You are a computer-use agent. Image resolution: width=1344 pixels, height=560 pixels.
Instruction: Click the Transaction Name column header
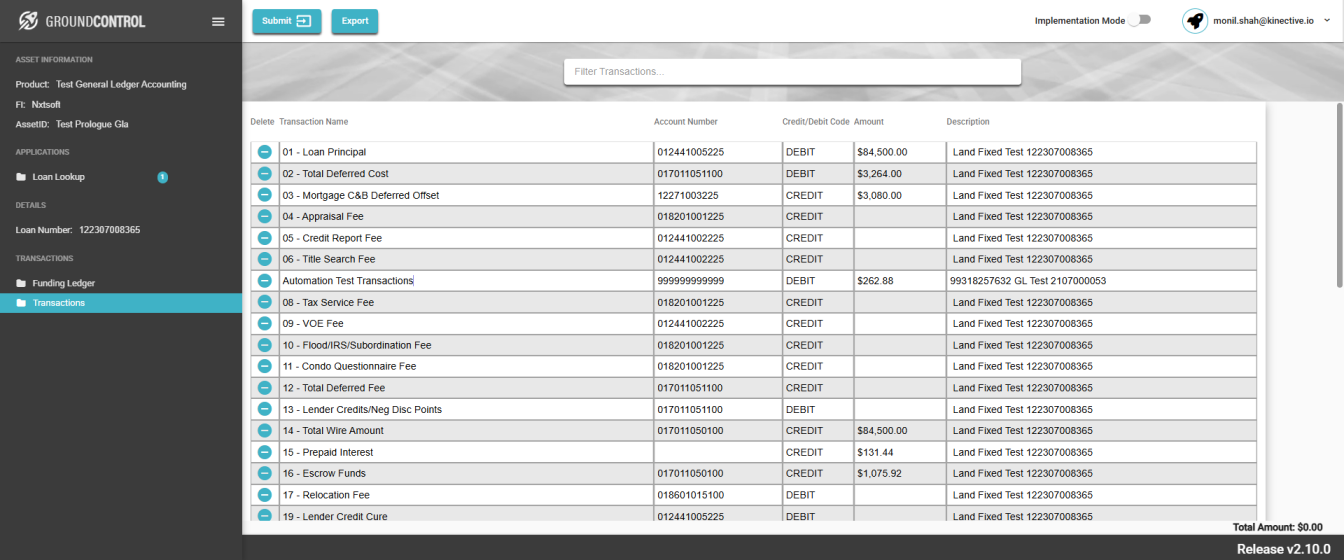pyautogui.click(x=314, y=122)
